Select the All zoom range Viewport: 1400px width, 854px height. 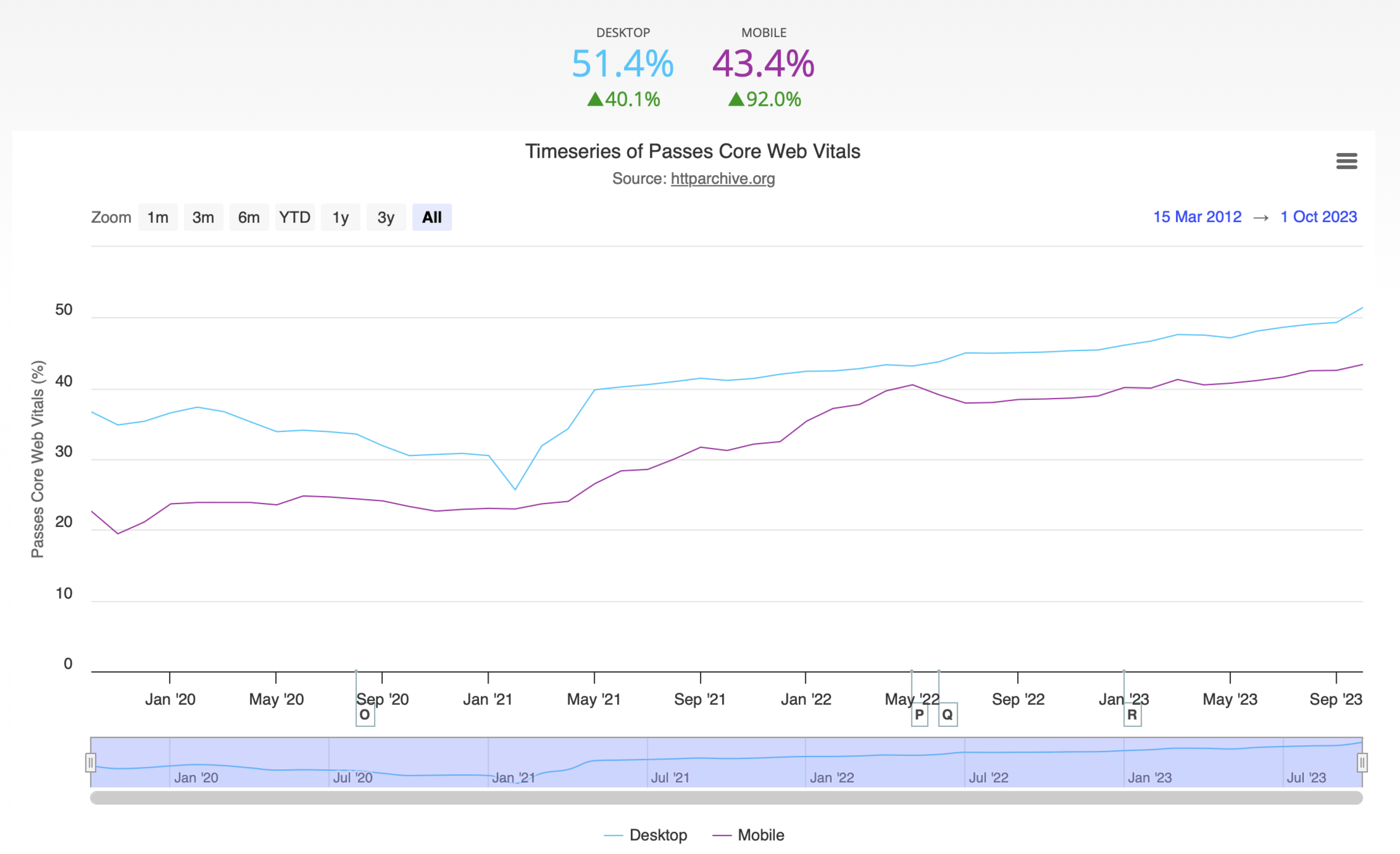click(x=432, y=218)
